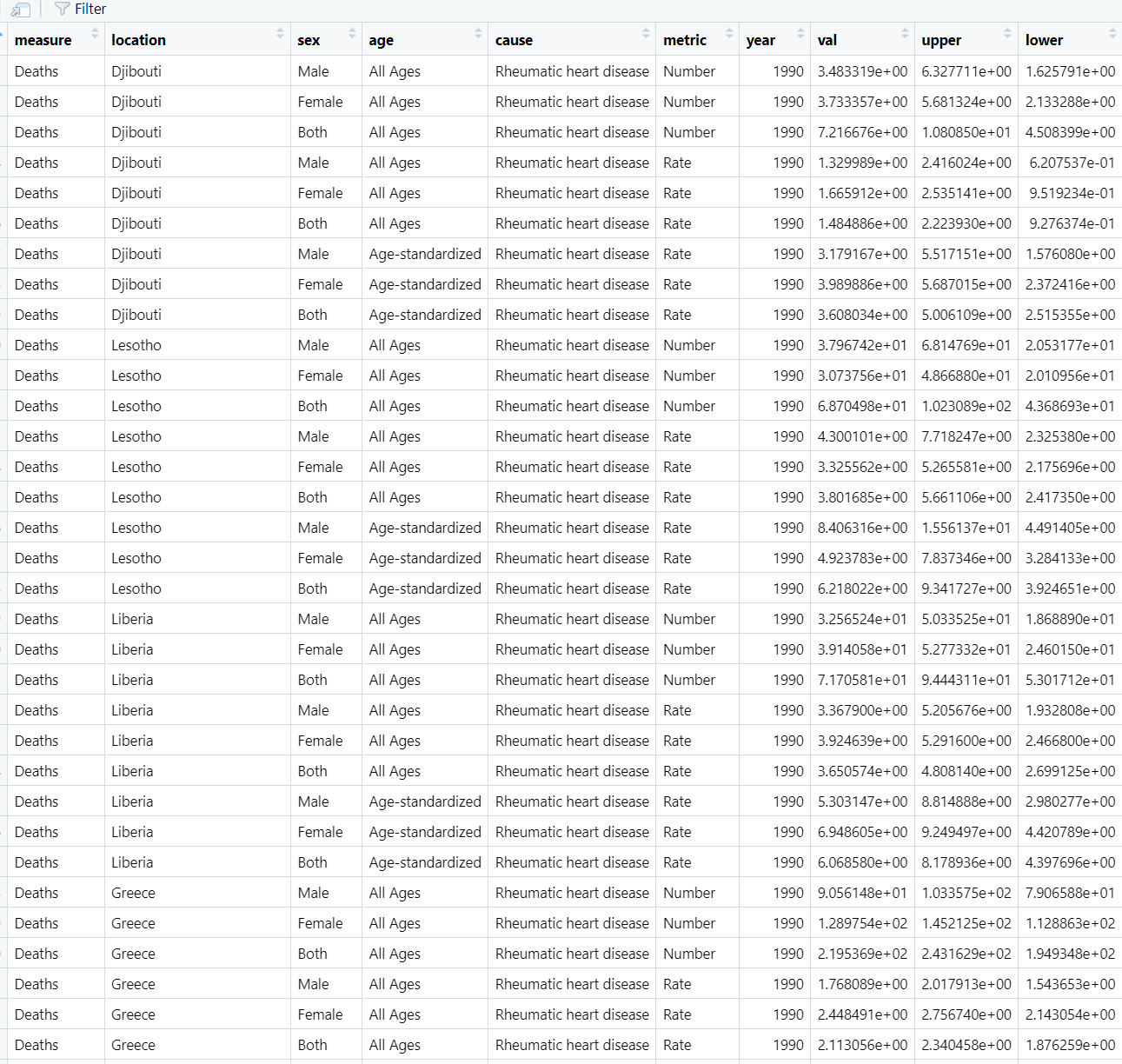The height and width of the screenshot is (1064, 1122).
Task: Click val cell 1.289754e+02
Action: point(862,923)
